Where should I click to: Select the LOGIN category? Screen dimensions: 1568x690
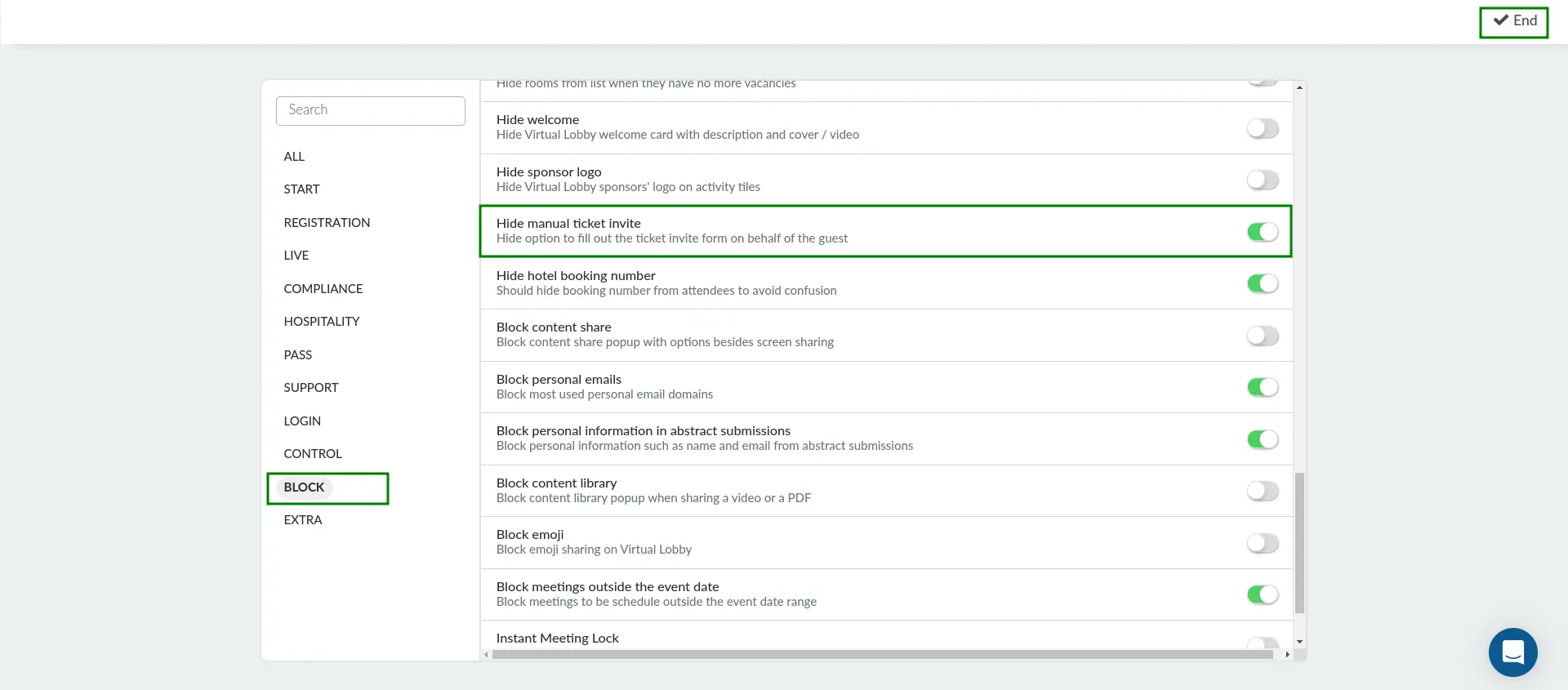point(302,421)
